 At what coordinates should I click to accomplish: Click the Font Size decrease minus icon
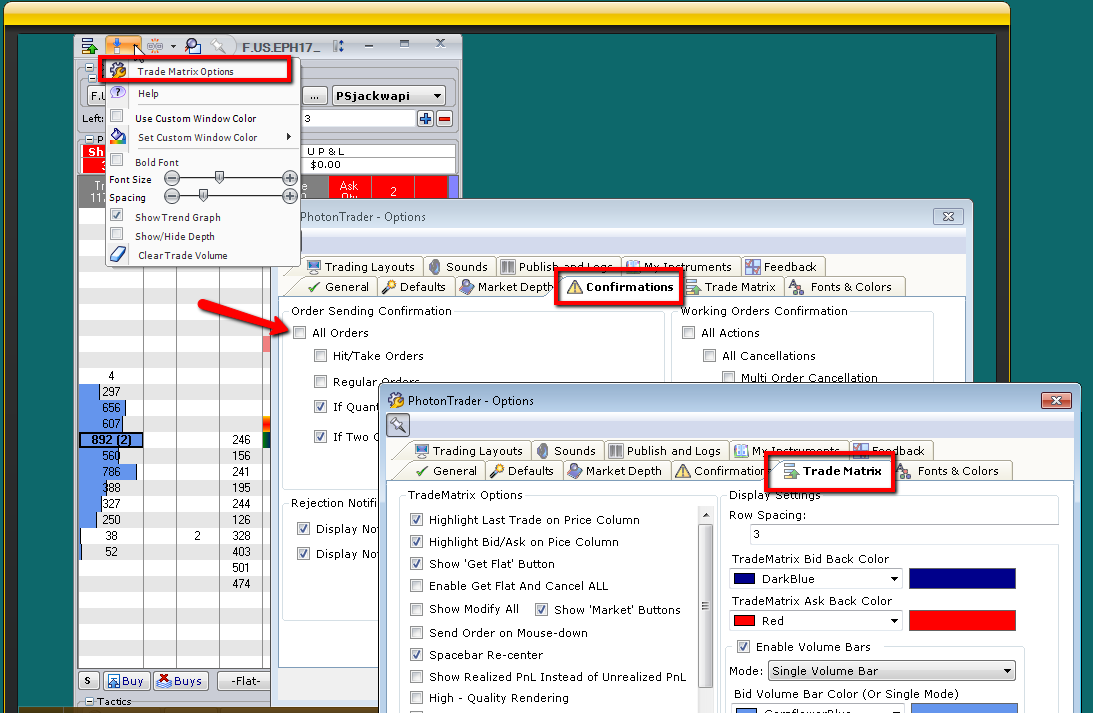[172, 178]
